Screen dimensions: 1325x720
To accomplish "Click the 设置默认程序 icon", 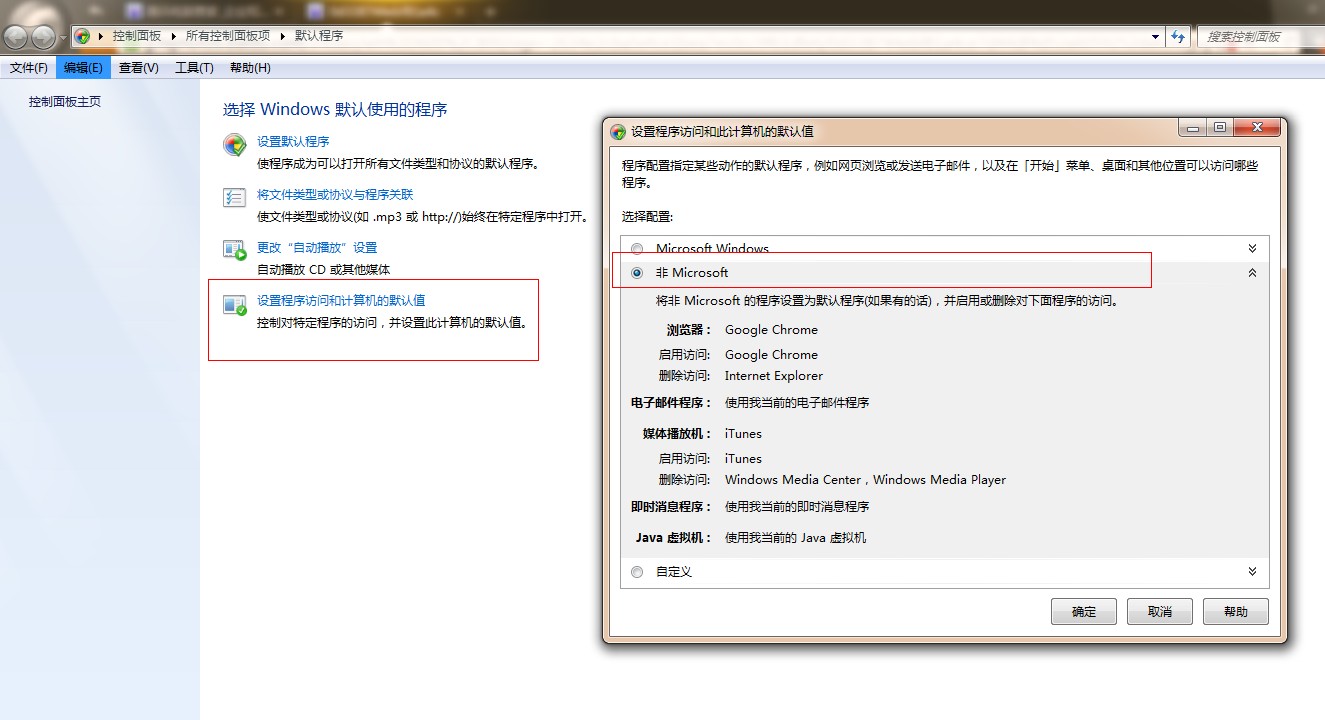I will click(234, 145).
